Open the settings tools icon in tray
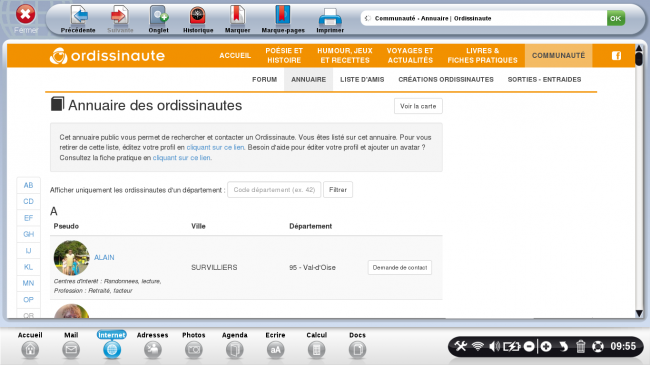This screenshot has width=650, height=365. click(x=461, y=346)
